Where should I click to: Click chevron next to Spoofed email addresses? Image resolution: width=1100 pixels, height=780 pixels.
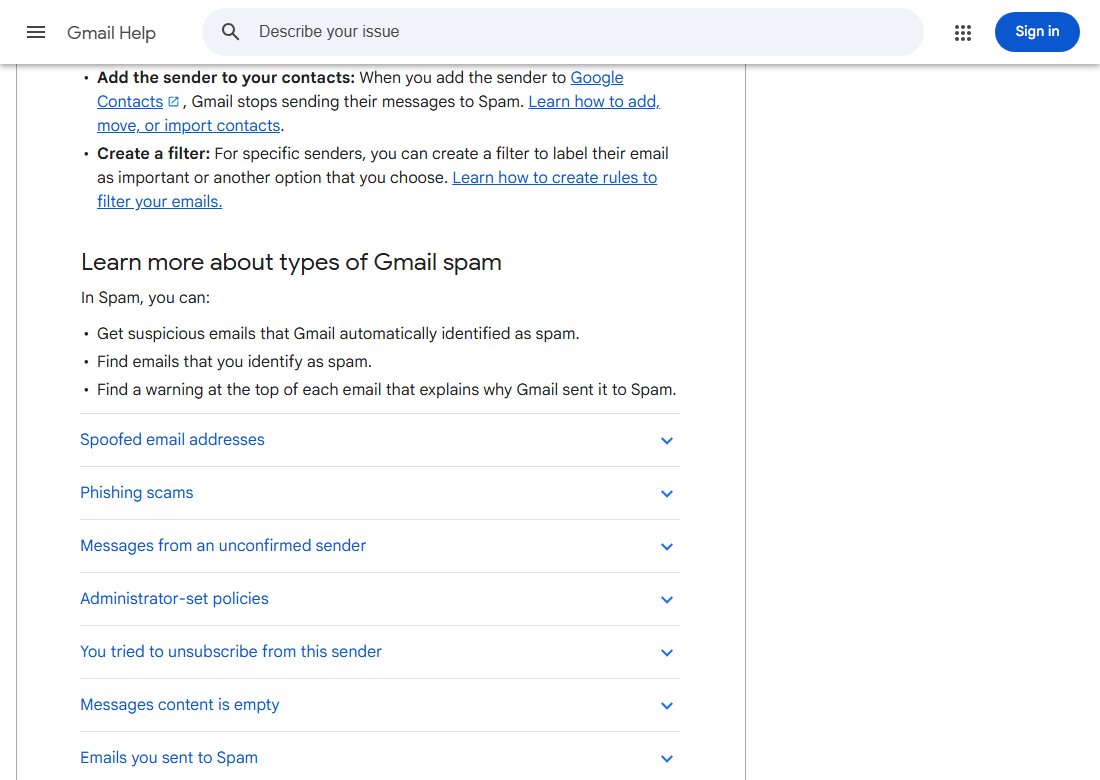(666, 441)
